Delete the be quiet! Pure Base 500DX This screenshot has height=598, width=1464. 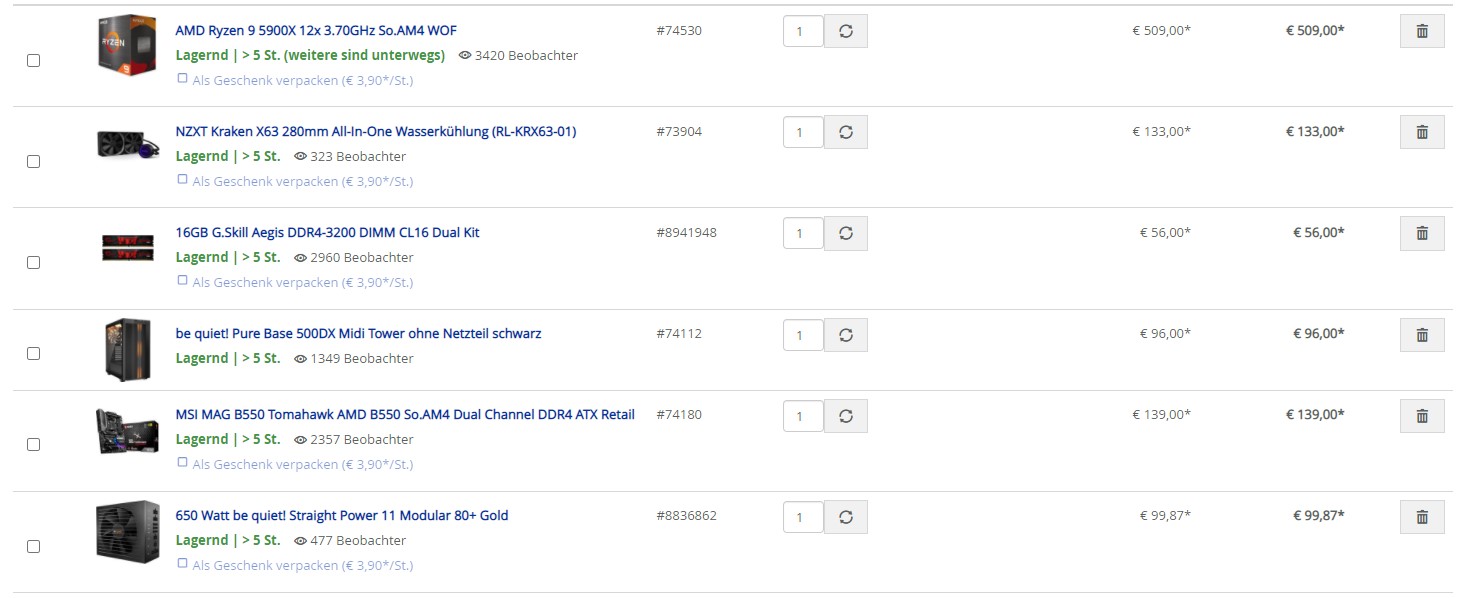1421,334
